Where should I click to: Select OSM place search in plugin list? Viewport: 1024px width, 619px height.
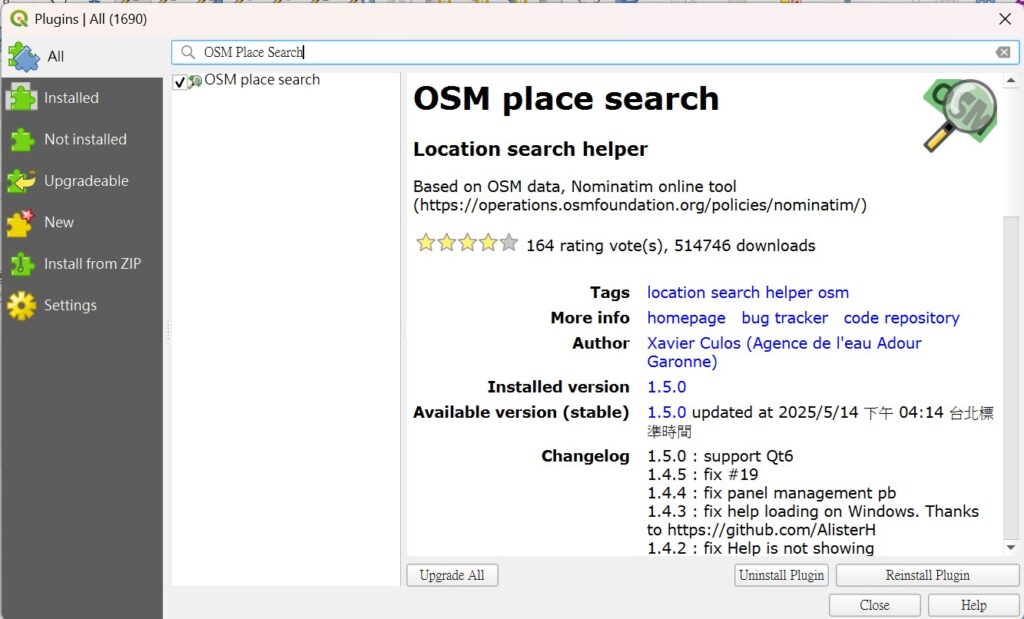click(x=262, y=80)
